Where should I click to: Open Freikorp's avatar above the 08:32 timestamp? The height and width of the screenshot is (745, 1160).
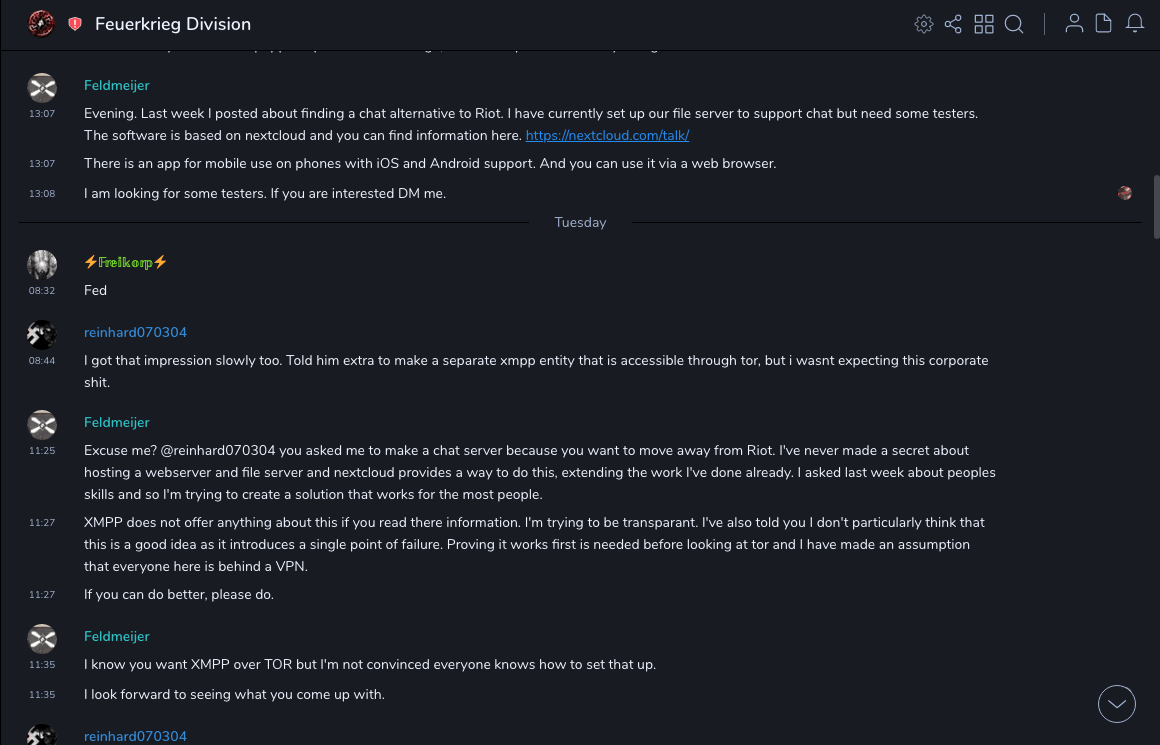pyautogui.click(x=42, y=265)
